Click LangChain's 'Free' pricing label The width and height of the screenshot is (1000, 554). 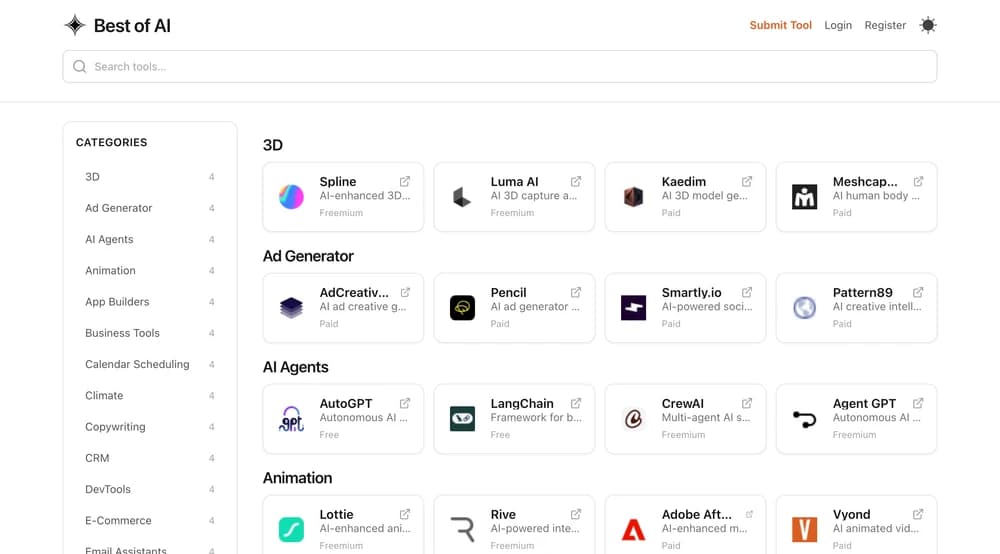click(500, 435)
